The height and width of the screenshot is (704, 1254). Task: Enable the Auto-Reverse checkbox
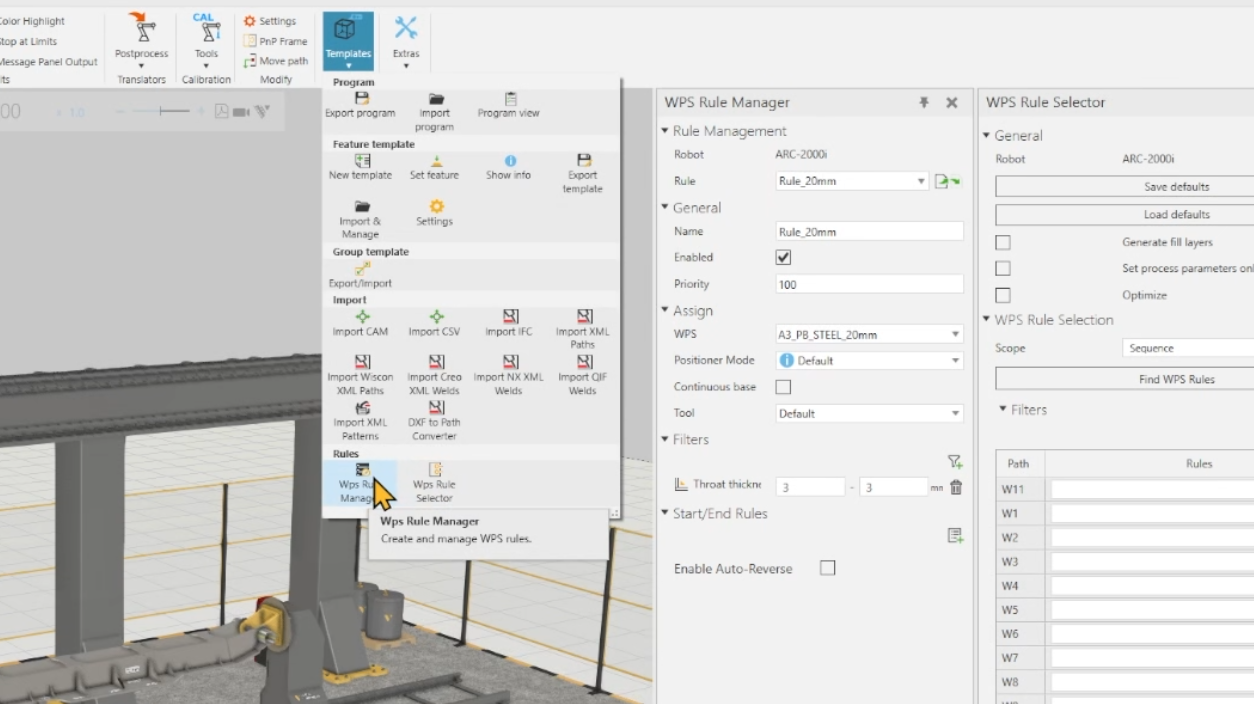827,568
